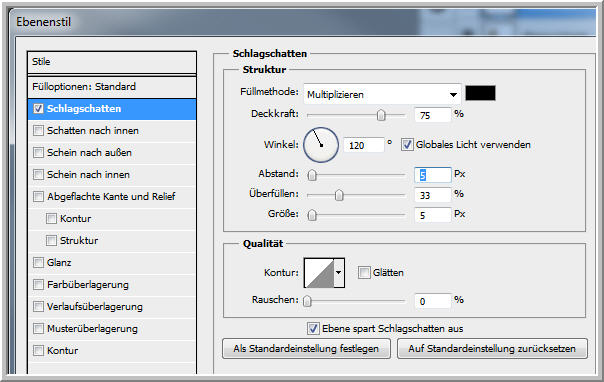604x382 pixels.
Task: Click the Kontur curve thumbnail preview
Action: point(319,273)
